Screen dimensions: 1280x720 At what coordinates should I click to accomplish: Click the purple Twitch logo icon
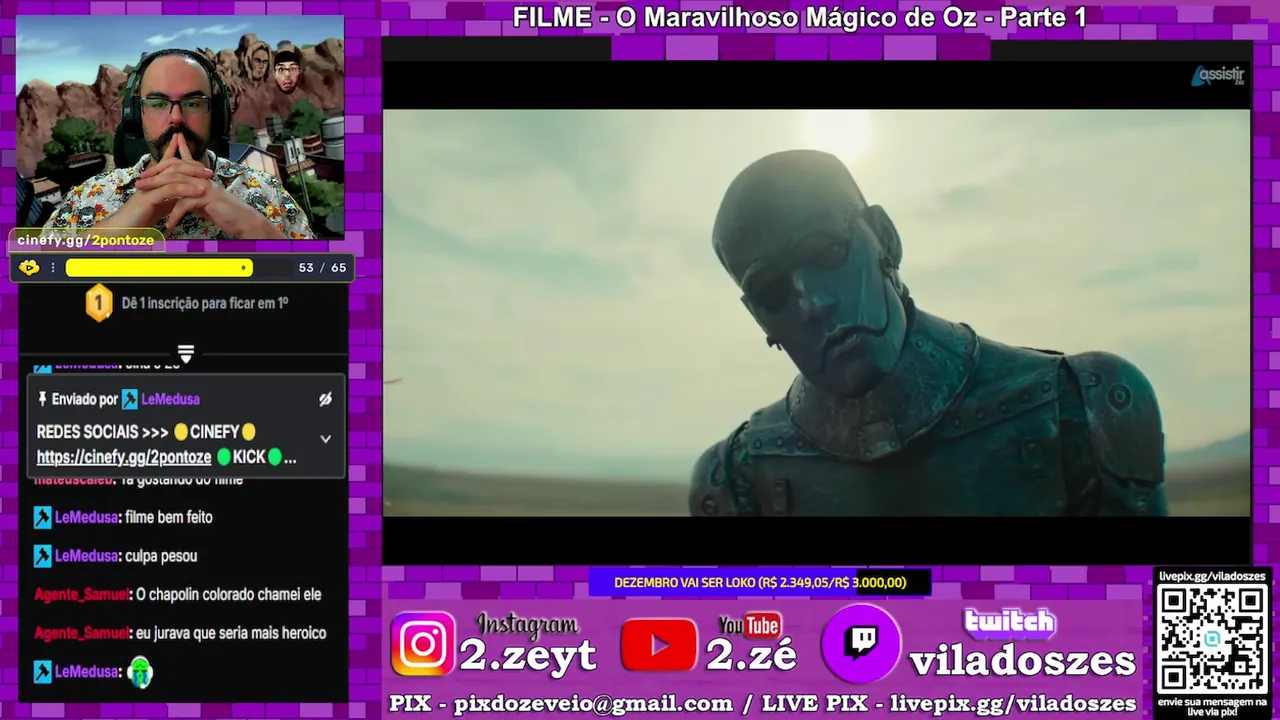(861, 643)
